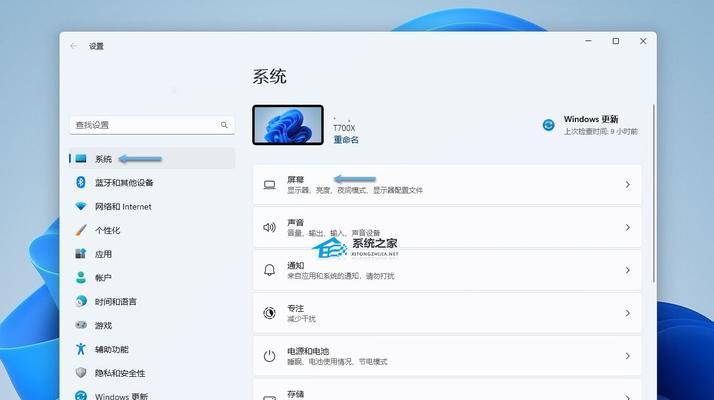The height and width of the screenshot is (400, 714).
Task: Open the 专注 row chevron
Action: (x=627, y=313)
